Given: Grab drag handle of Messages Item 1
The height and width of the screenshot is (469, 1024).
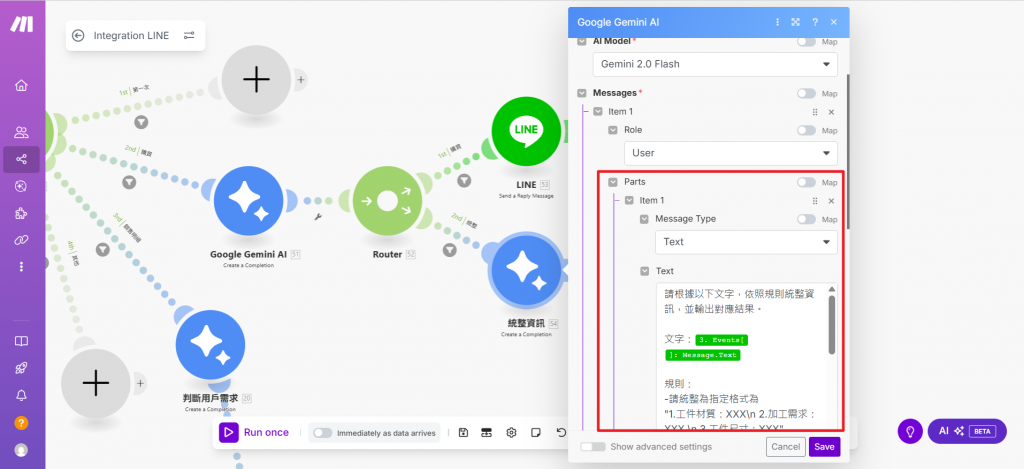Looking at the screenshot, I should 814,112.
